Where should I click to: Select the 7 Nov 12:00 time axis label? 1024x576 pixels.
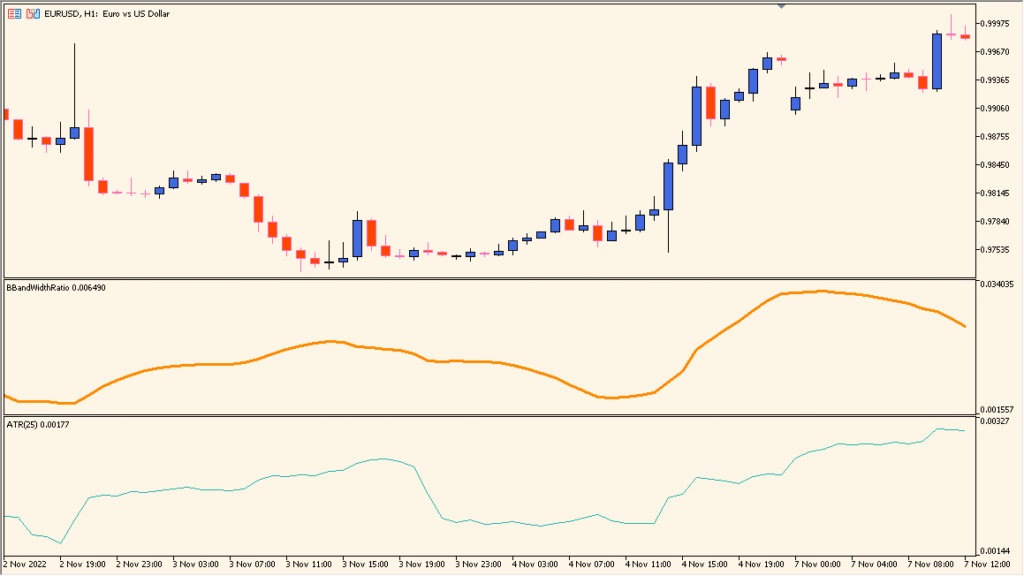coord(986,563)
